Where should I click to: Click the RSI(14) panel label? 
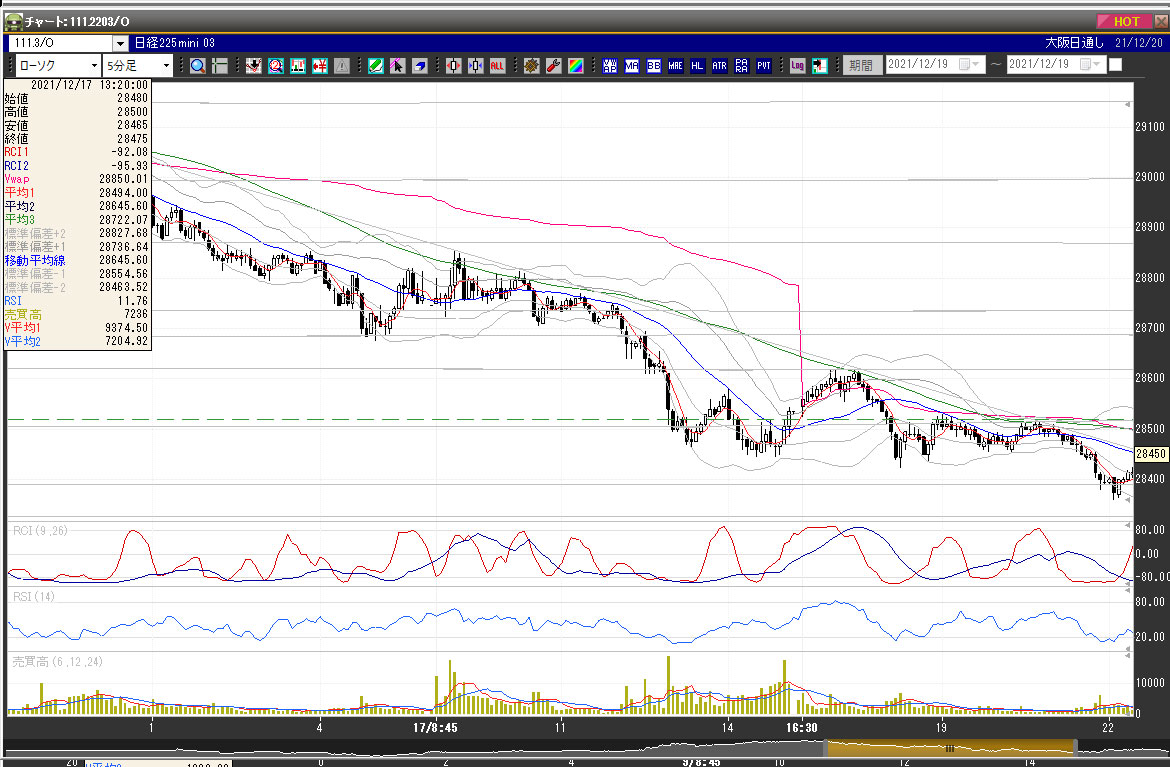tap(34, 596)
